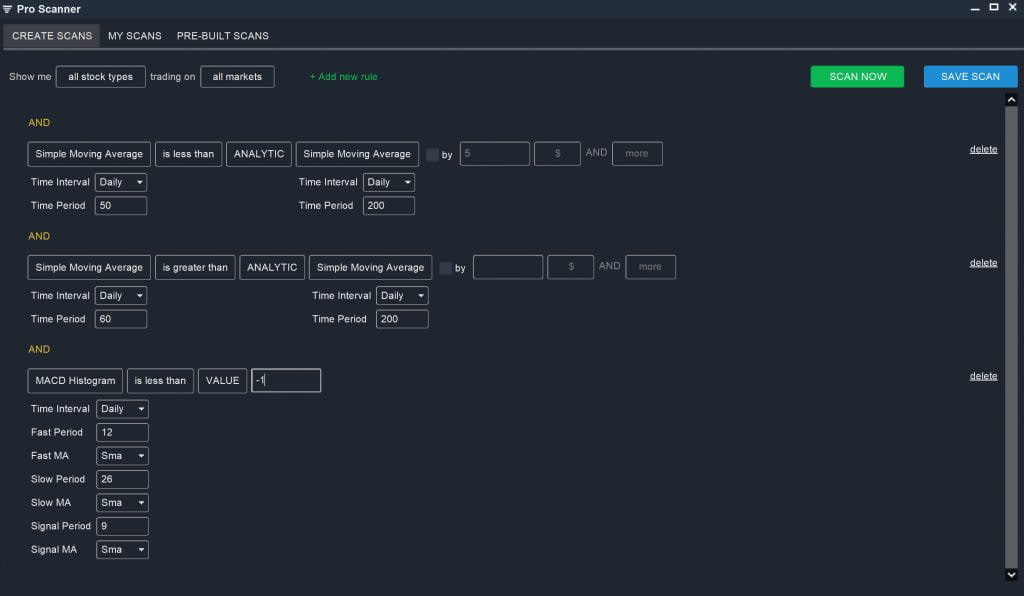The image size is (1024, 596).
Task: Click first rule's Time Period field showing 200
Action: point(389,206)
